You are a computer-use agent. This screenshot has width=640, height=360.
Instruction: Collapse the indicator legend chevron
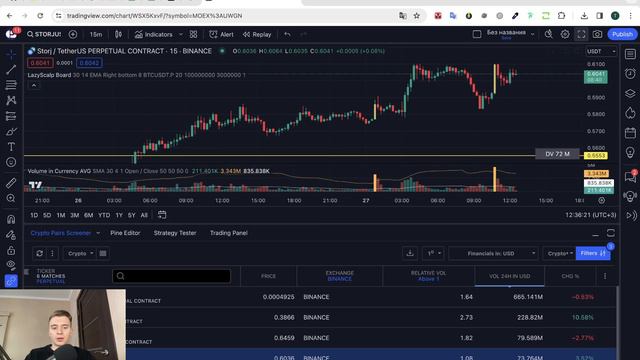34,85
